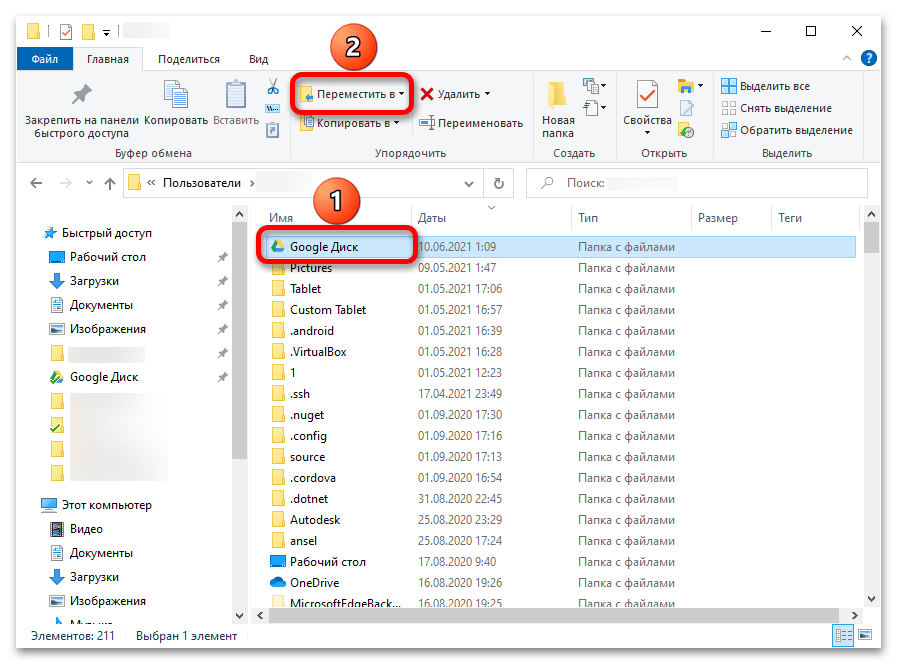Click the copy path icon below the scissors

point(273,109)
